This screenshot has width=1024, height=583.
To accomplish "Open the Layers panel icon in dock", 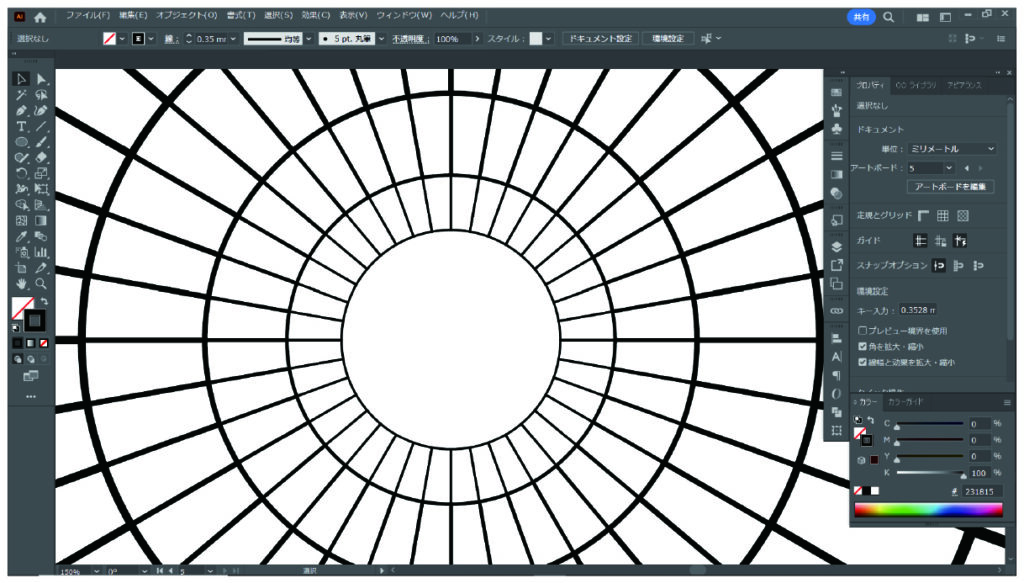I will click(837, 247).
